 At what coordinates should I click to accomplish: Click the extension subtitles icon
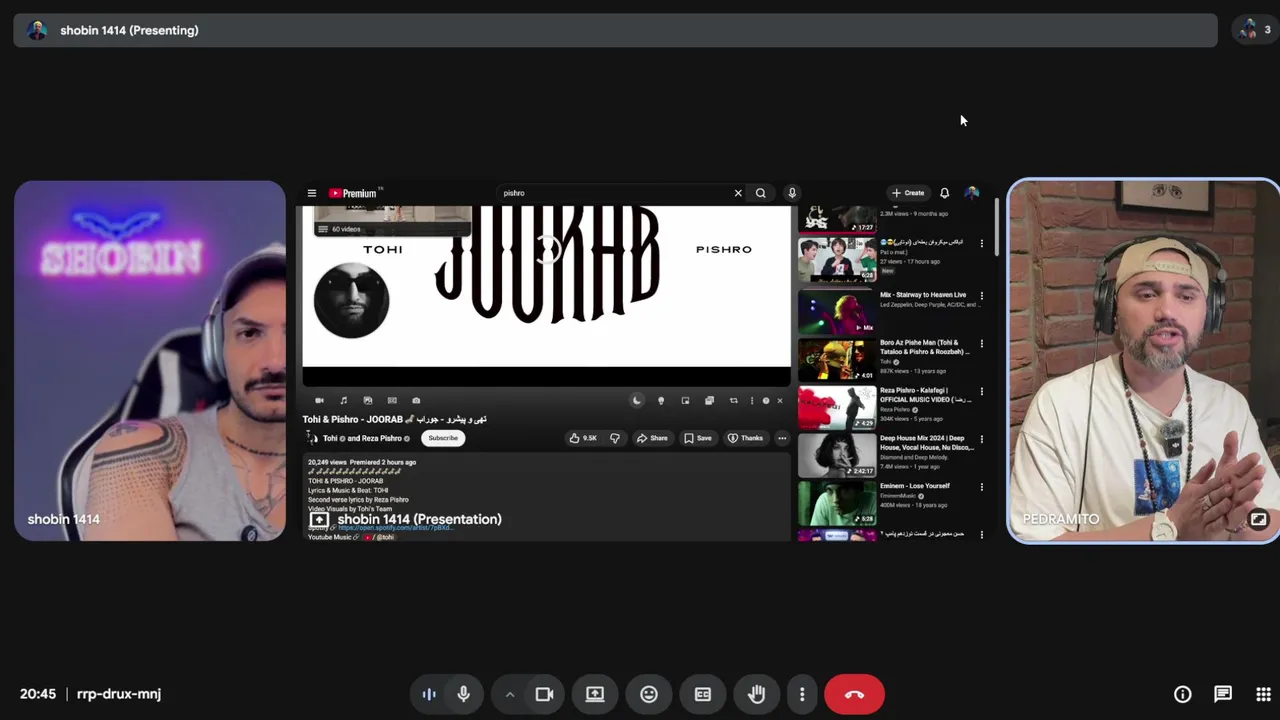[392, 401]
